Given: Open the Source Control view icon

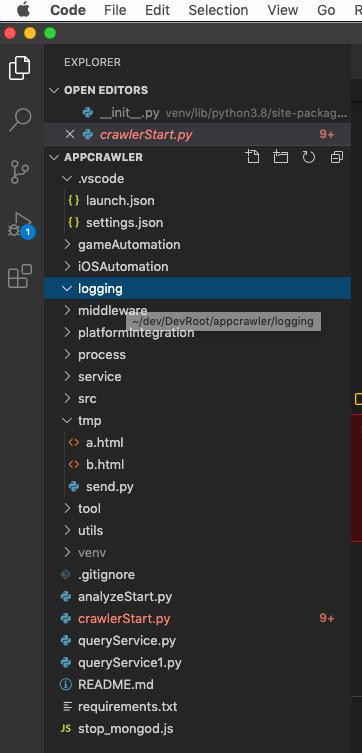Looking at the screenshot, I should (x=20, y=172).
